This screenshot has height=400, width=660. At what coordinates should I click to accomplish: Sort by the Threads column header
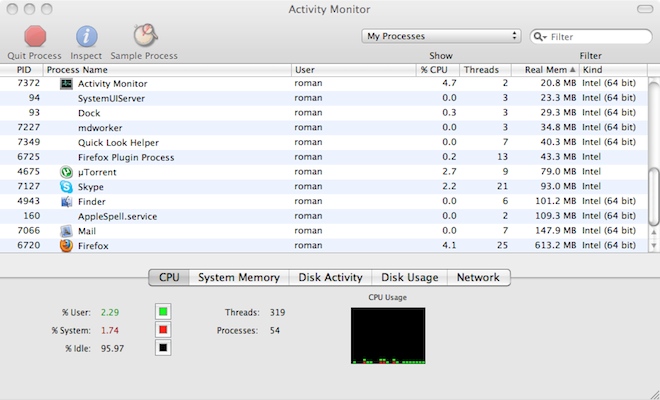(485, 70)
